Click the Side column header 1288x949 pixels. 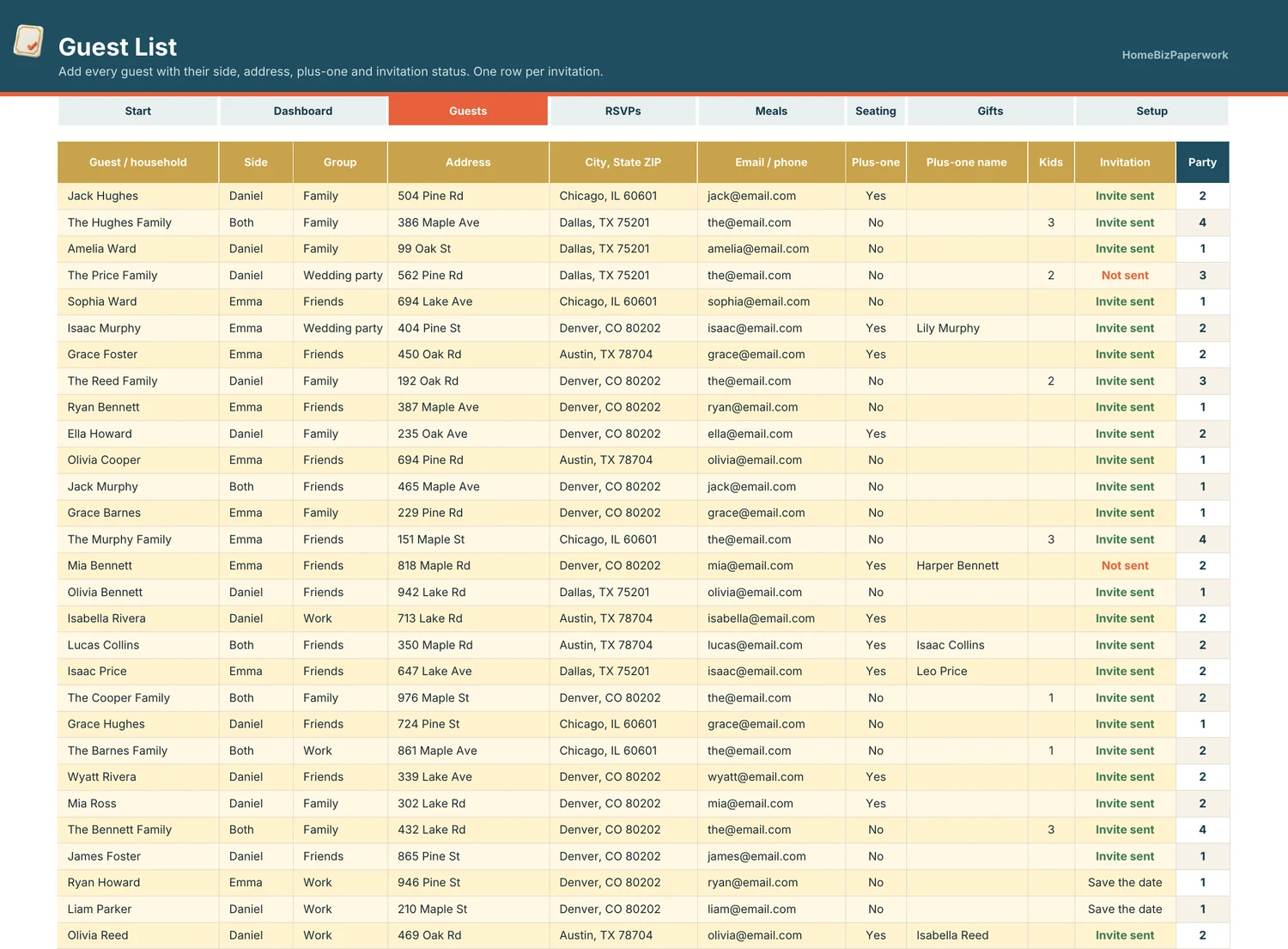(256, 162)
